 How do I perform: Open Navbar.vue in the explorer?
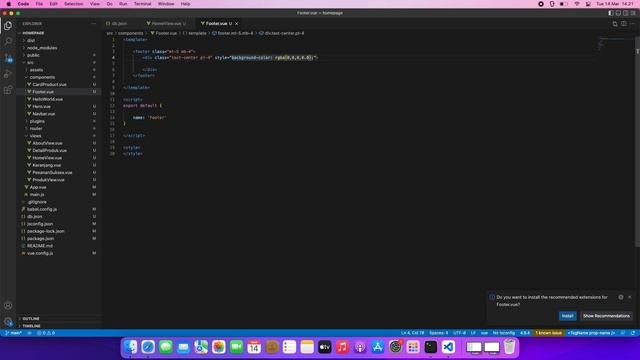[43, 114]
